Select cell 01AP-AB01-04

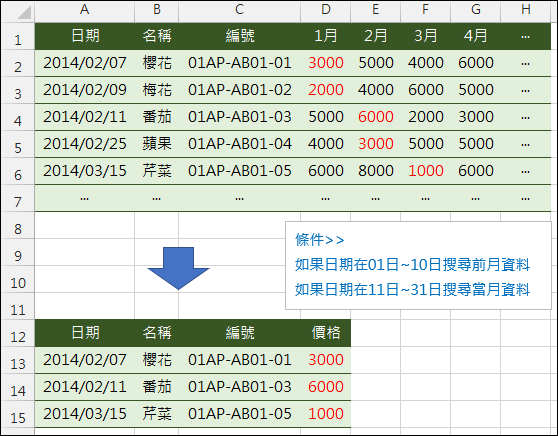point(239,144)
